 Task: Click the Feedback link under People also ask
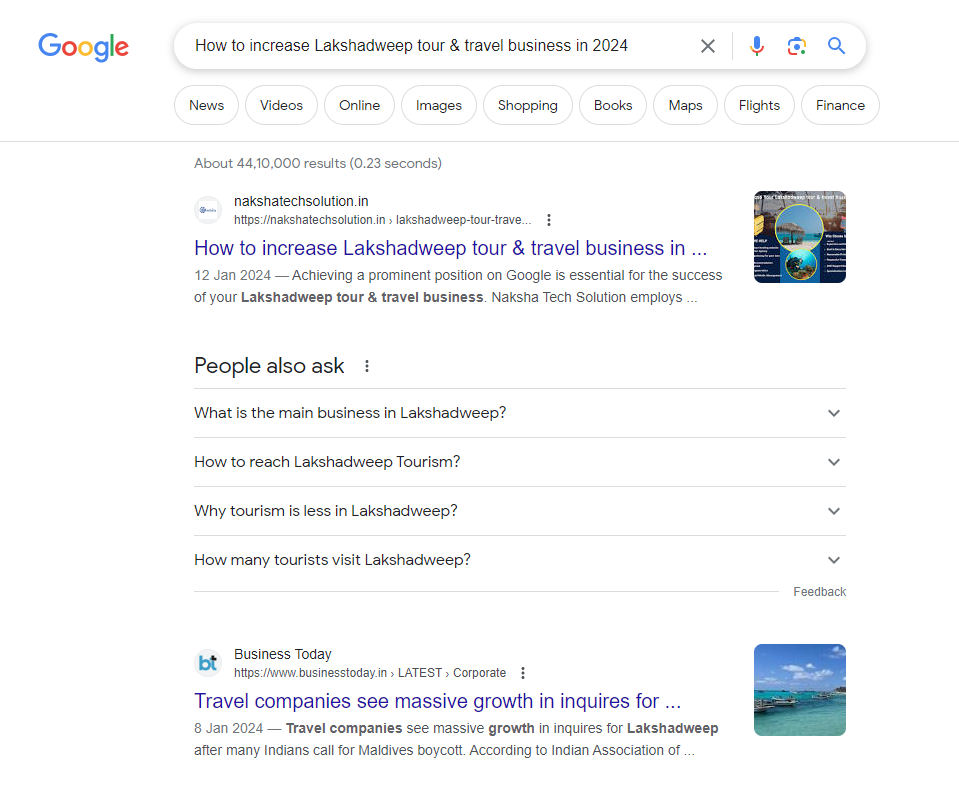820,592
